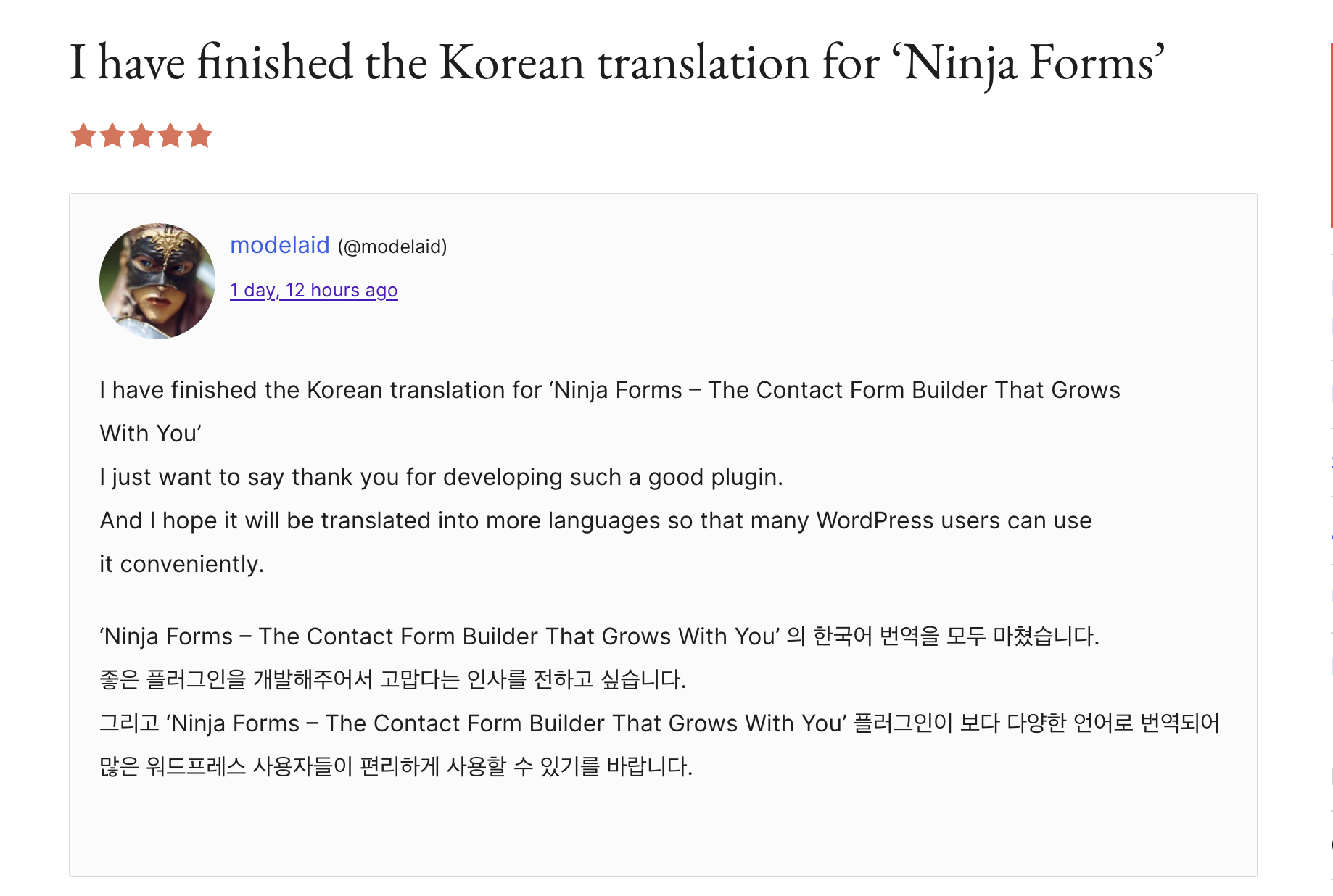Viewport: 1333px width, 896px height.
Task: Open the '1 day, 12 hours ago' permalink
Action: [x=313, y=291]
